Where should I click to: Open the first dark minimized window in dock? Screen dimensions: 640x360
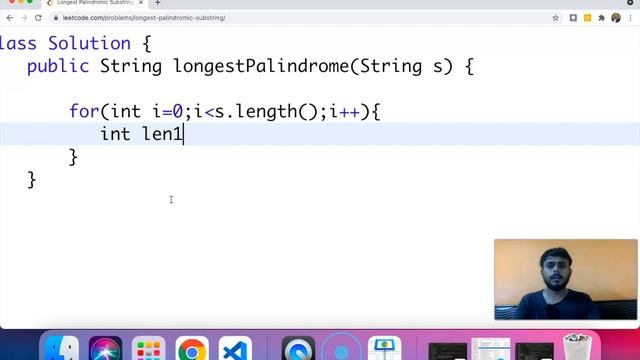pyautogui.click(x=448, y=351)
